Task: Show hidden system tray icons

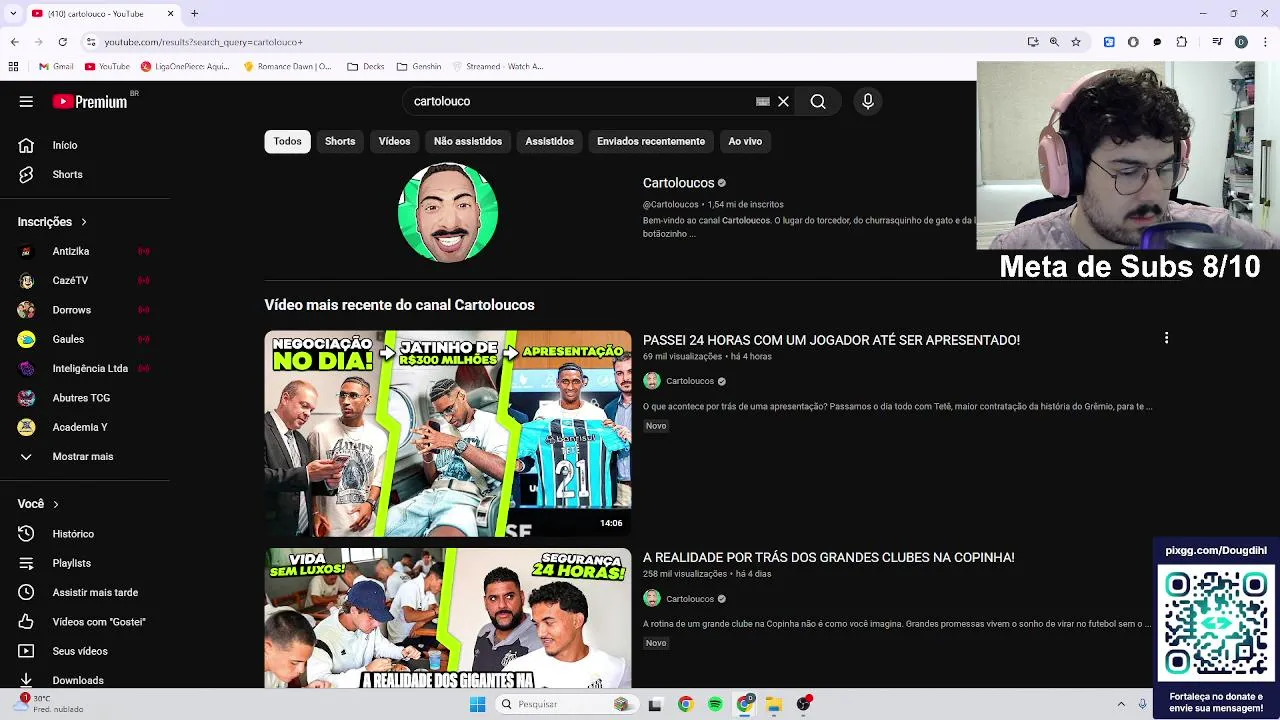Action: 1121,704
